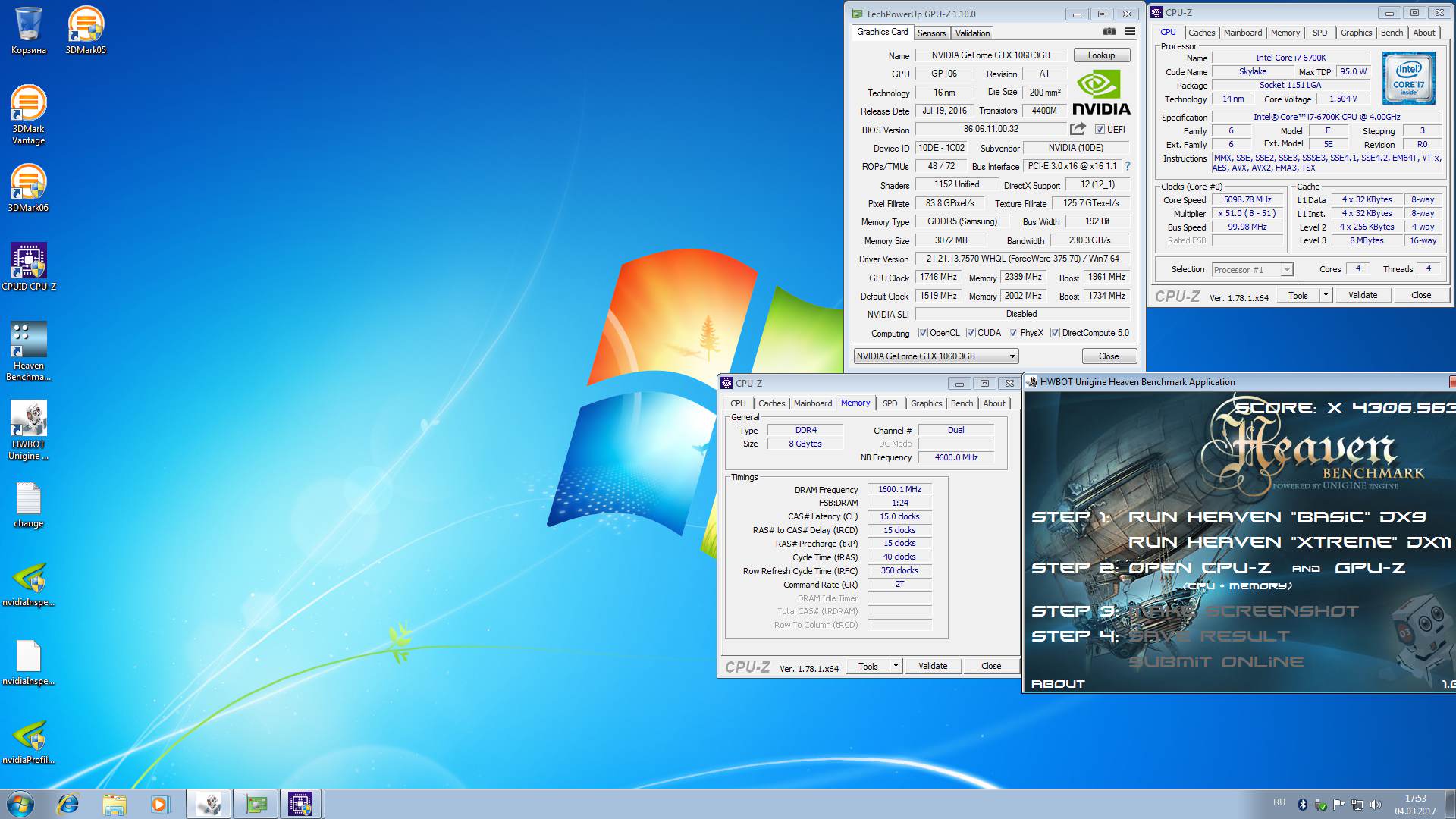Image resolution: width=1456 pixels, height=819 pixels.
Task: Click the Intel Core i7 badge
Action: click(1408, 77)
